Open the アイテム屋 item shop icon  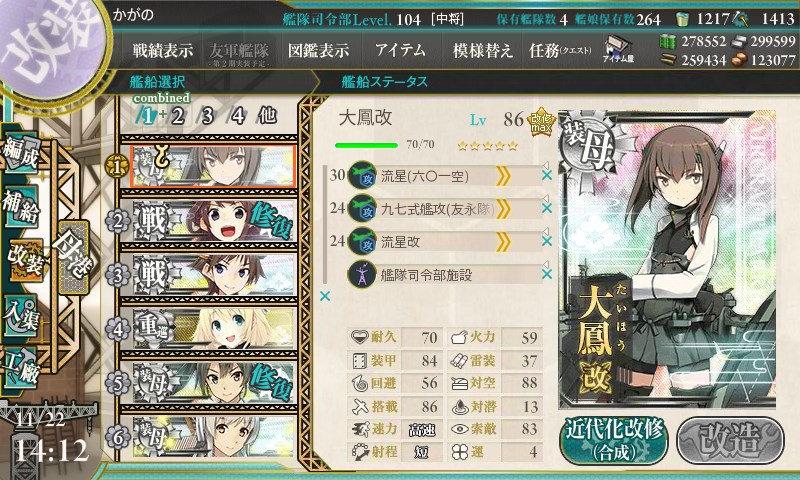[617, 49]
